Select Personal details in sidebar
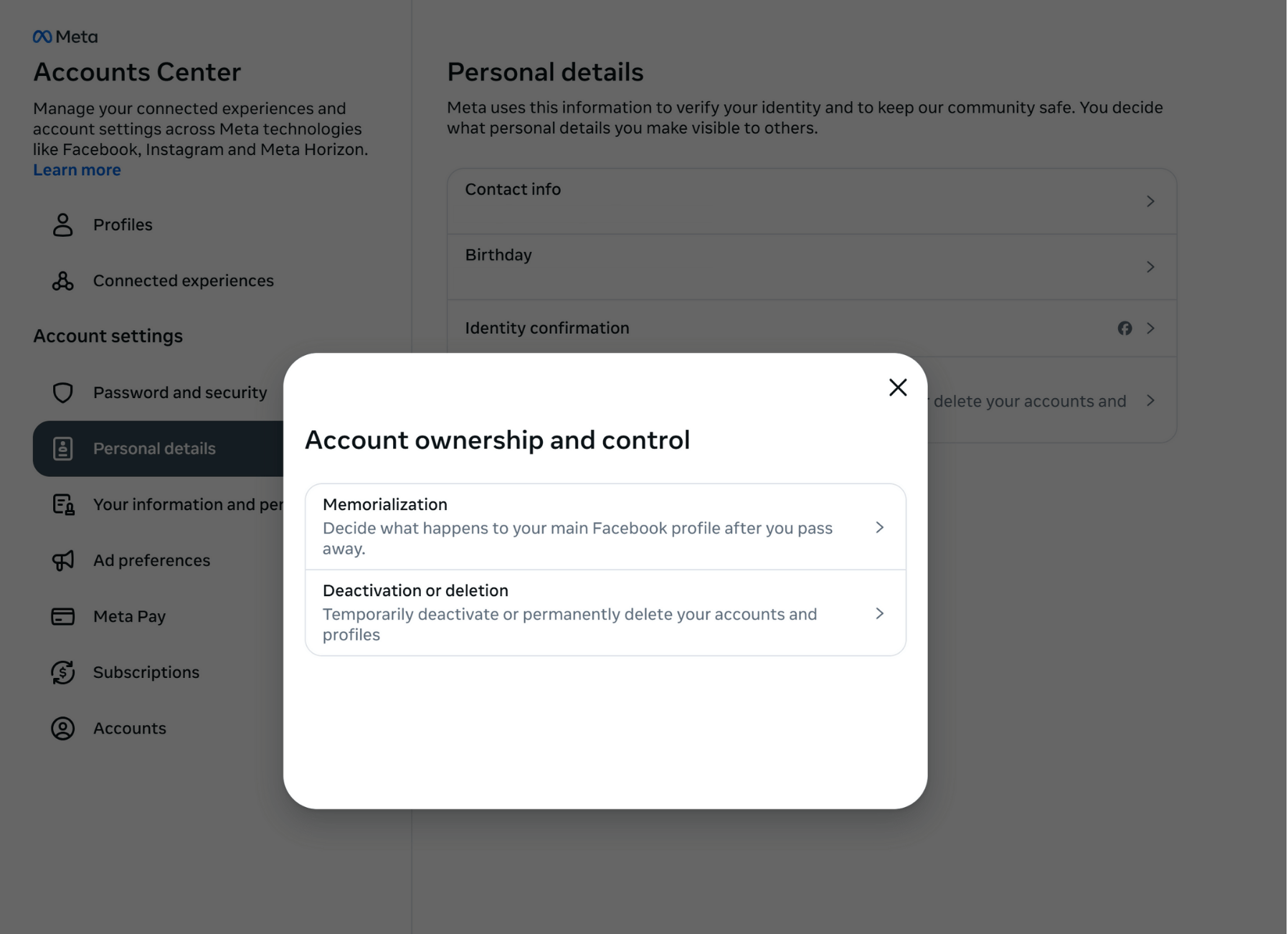The image size is (1288, 934). 154,449
